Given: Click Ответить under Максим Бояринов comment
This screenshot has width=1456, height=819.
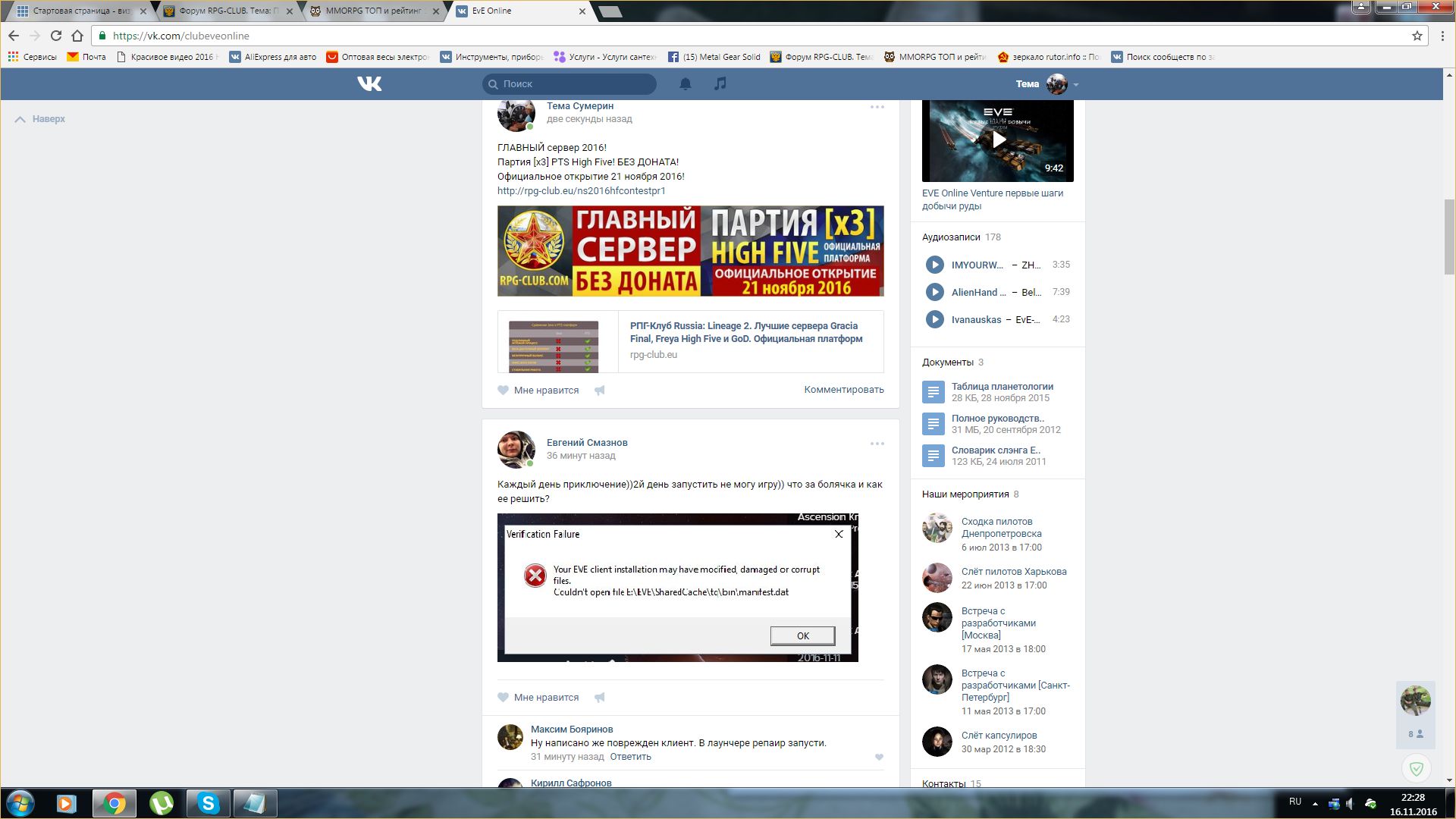Looking at the screenshot, I should point(630,756).
